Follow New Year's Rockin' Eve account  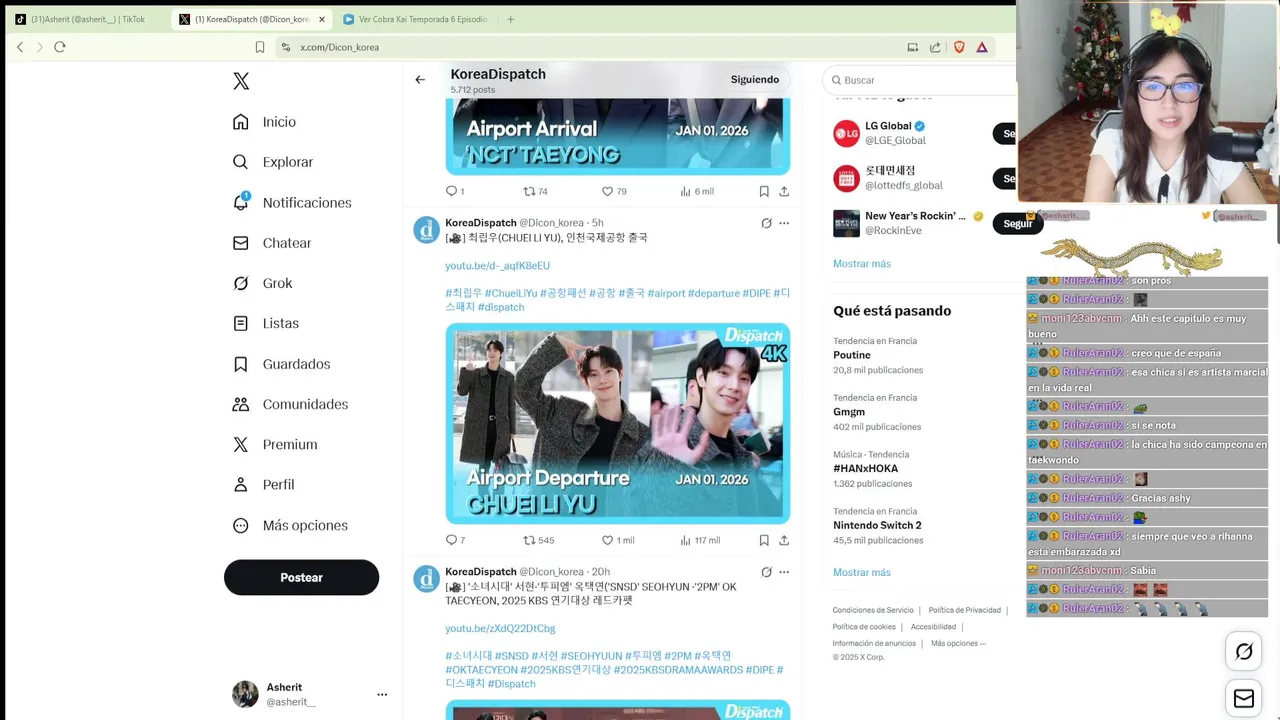(x=1017, y=223)
